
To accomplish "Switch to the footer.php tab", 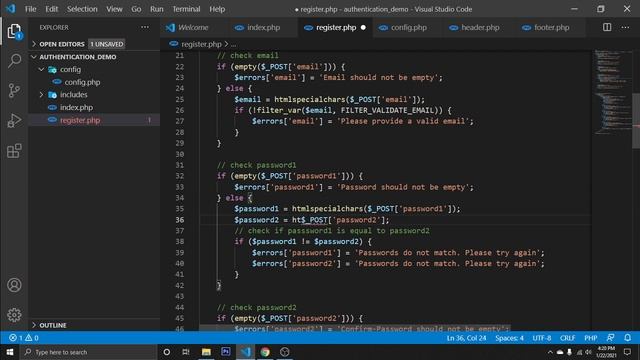I will [x=551, y=27].
